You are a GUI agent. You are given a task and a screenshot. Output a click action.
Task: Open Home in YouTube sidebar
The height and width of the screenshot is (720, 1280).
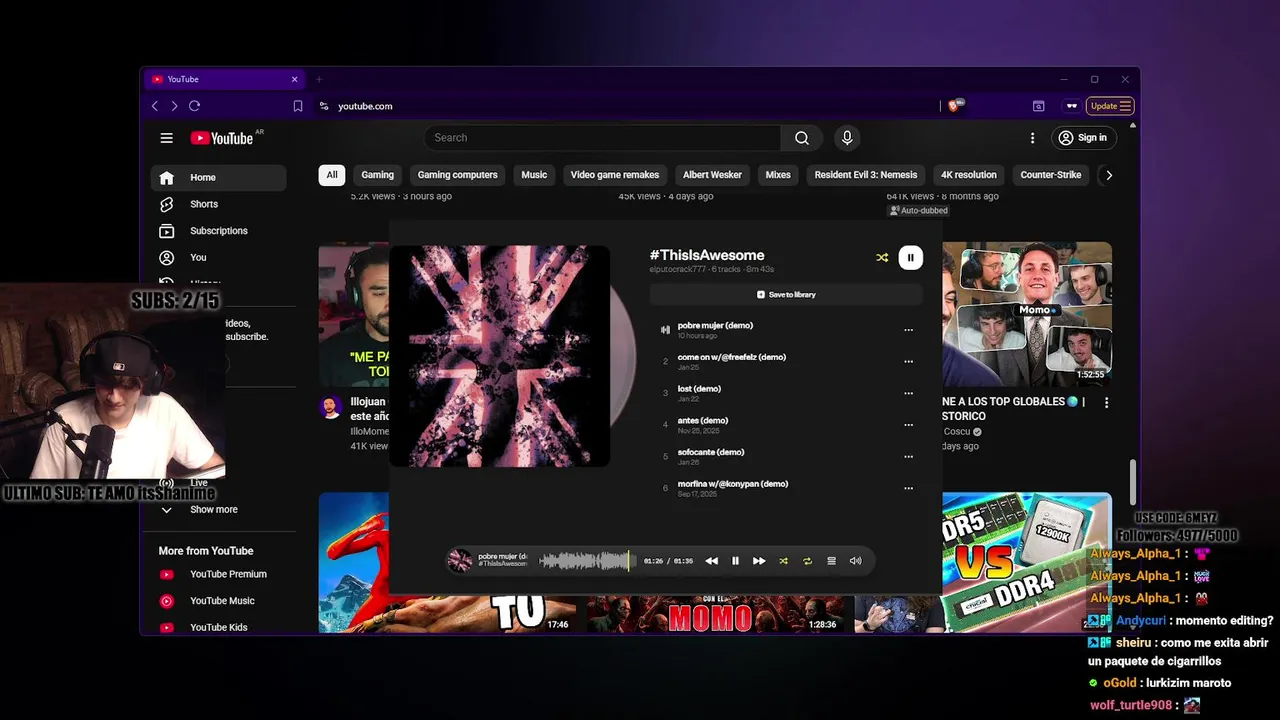[x=218, y=178]
